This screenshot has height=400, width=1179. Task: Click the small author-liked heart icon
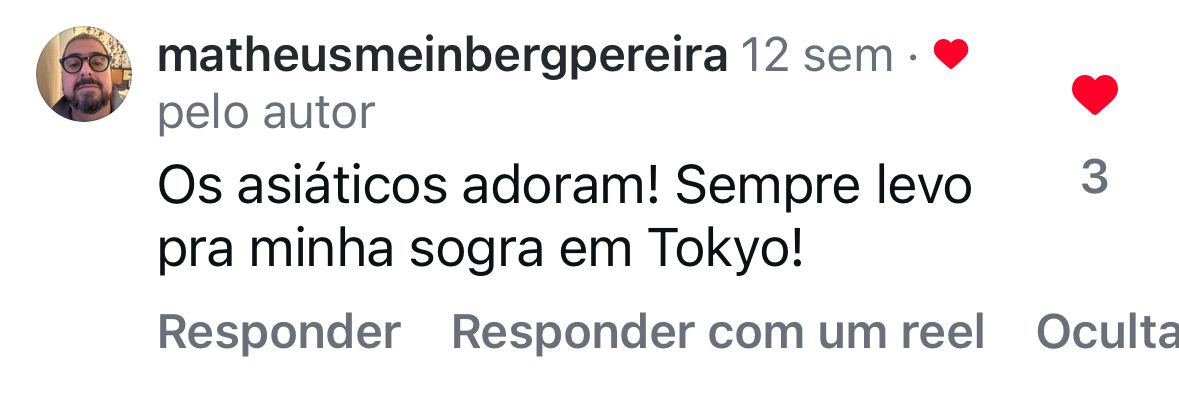(950, 56)
